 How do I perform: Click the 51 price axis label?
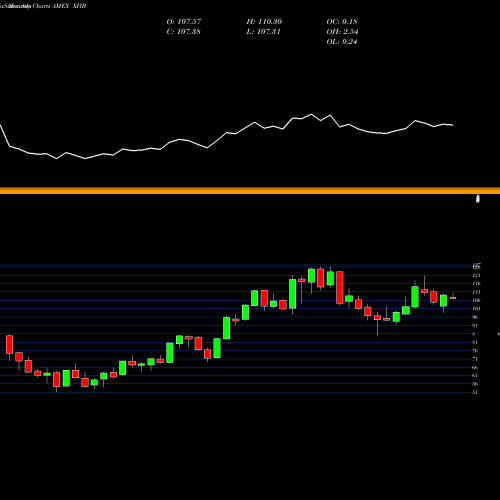coord(475,392)
